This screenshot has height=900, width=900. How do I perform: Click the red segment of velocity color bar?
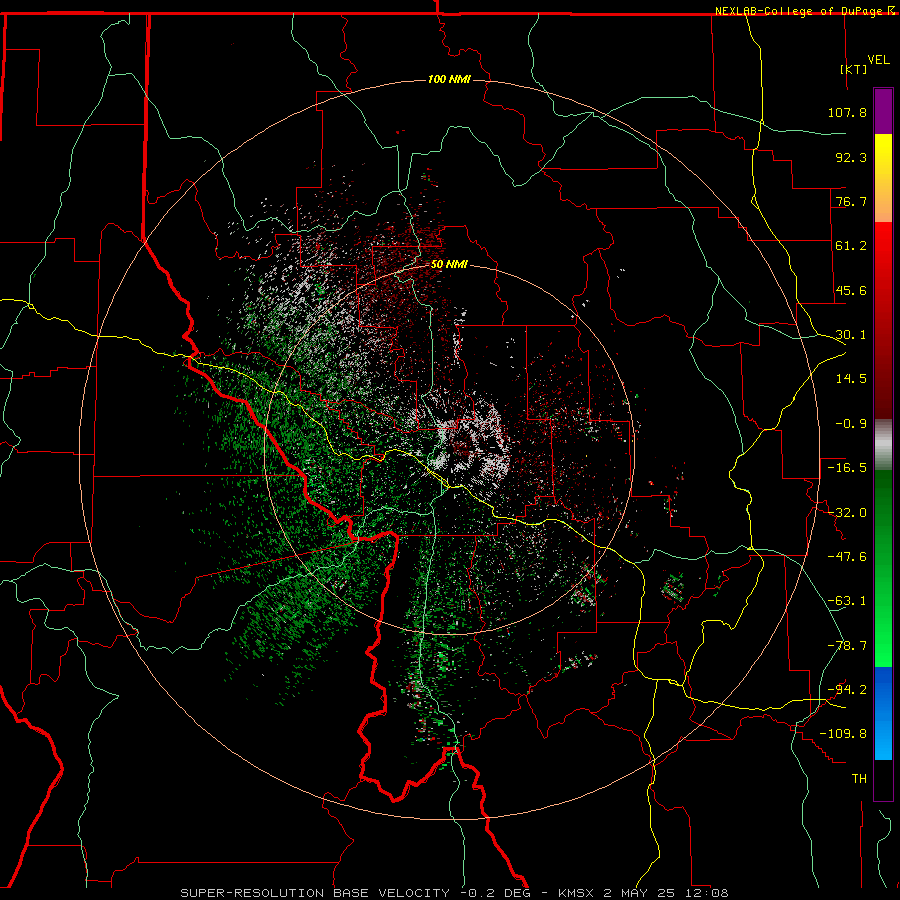pos(883,320)
